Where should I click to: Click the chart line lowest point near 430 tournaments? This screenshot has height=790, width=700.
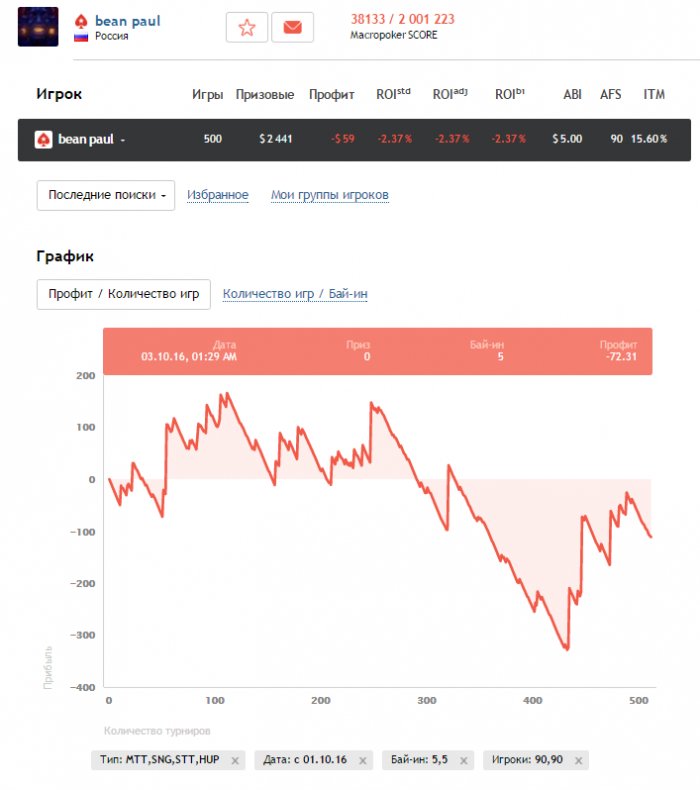click(566, 650)
